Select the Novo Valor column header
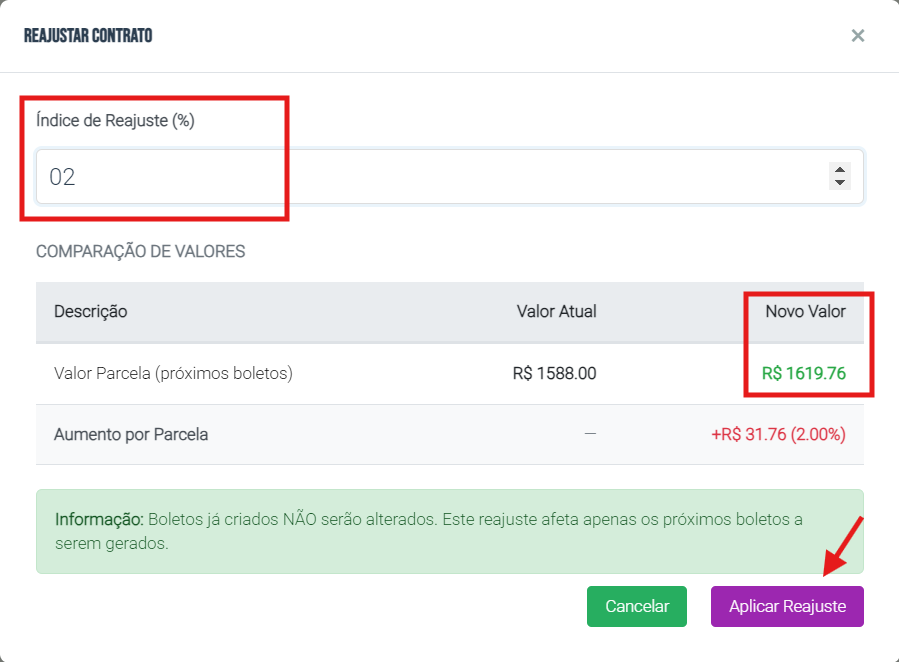 pyautogui.click(x=805, y=311)
